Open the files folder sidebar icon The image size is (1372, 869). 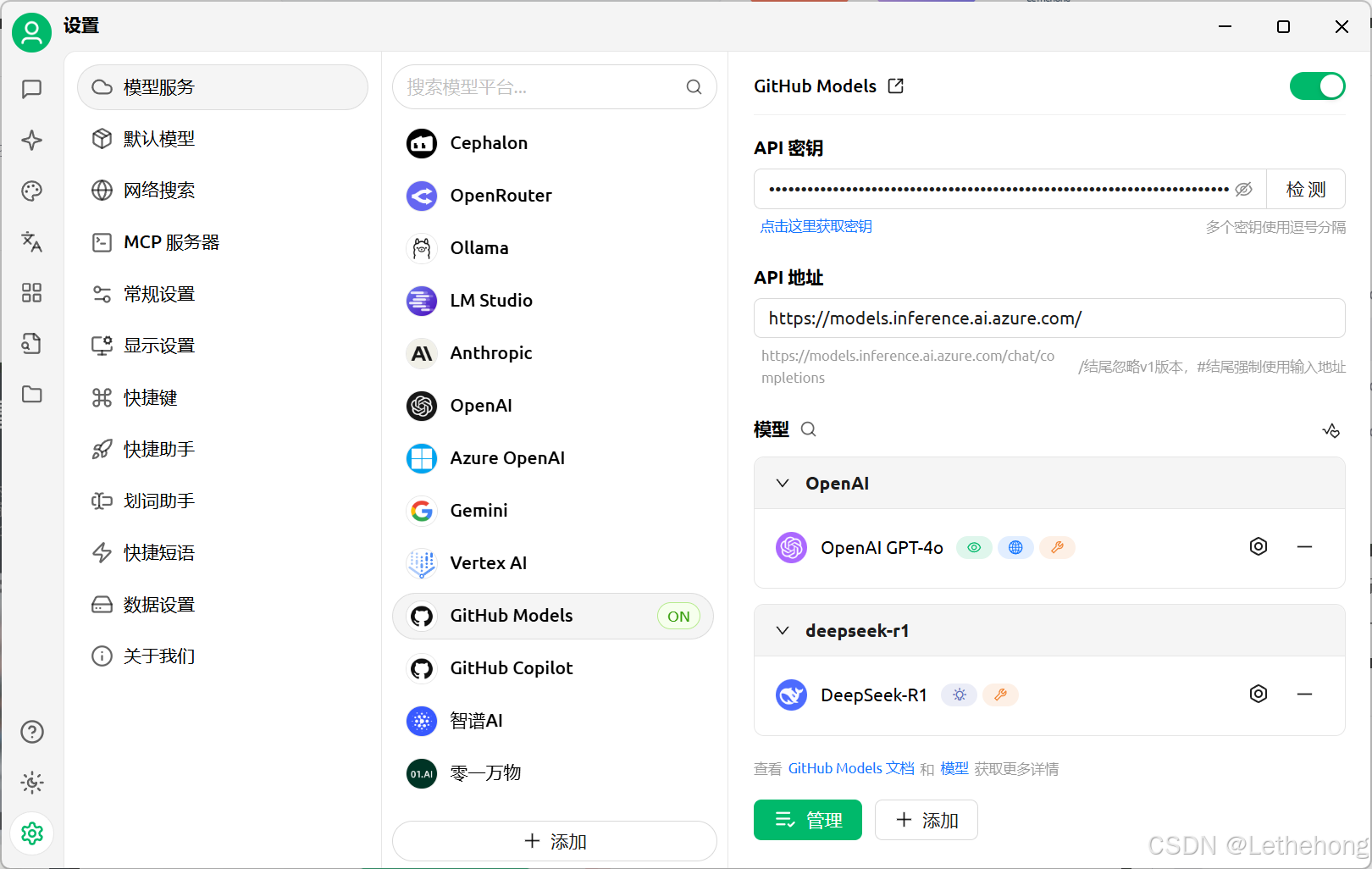[x=32, y=394]
